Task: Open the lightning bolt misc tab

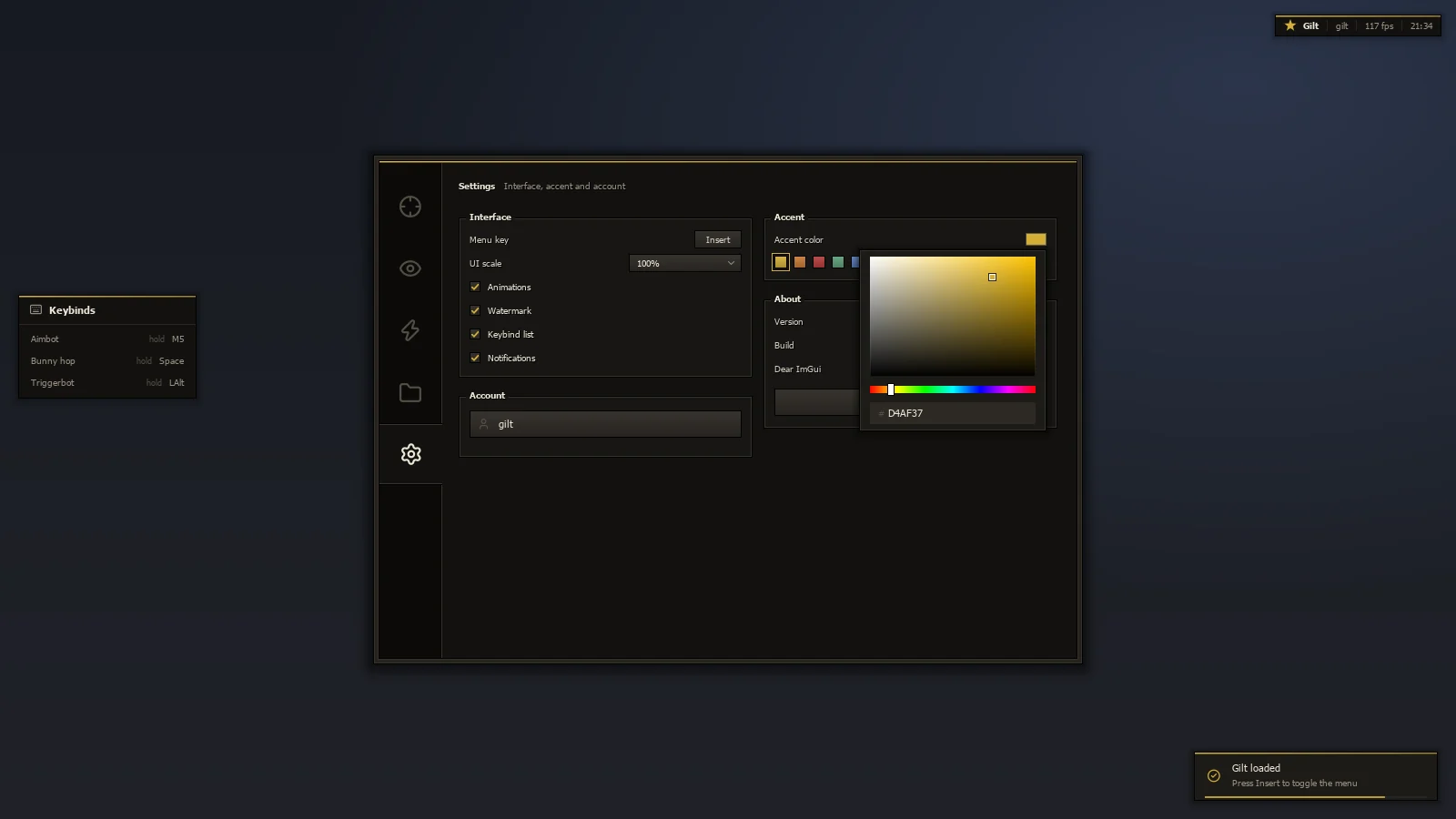Action: [x=410, y=330]
